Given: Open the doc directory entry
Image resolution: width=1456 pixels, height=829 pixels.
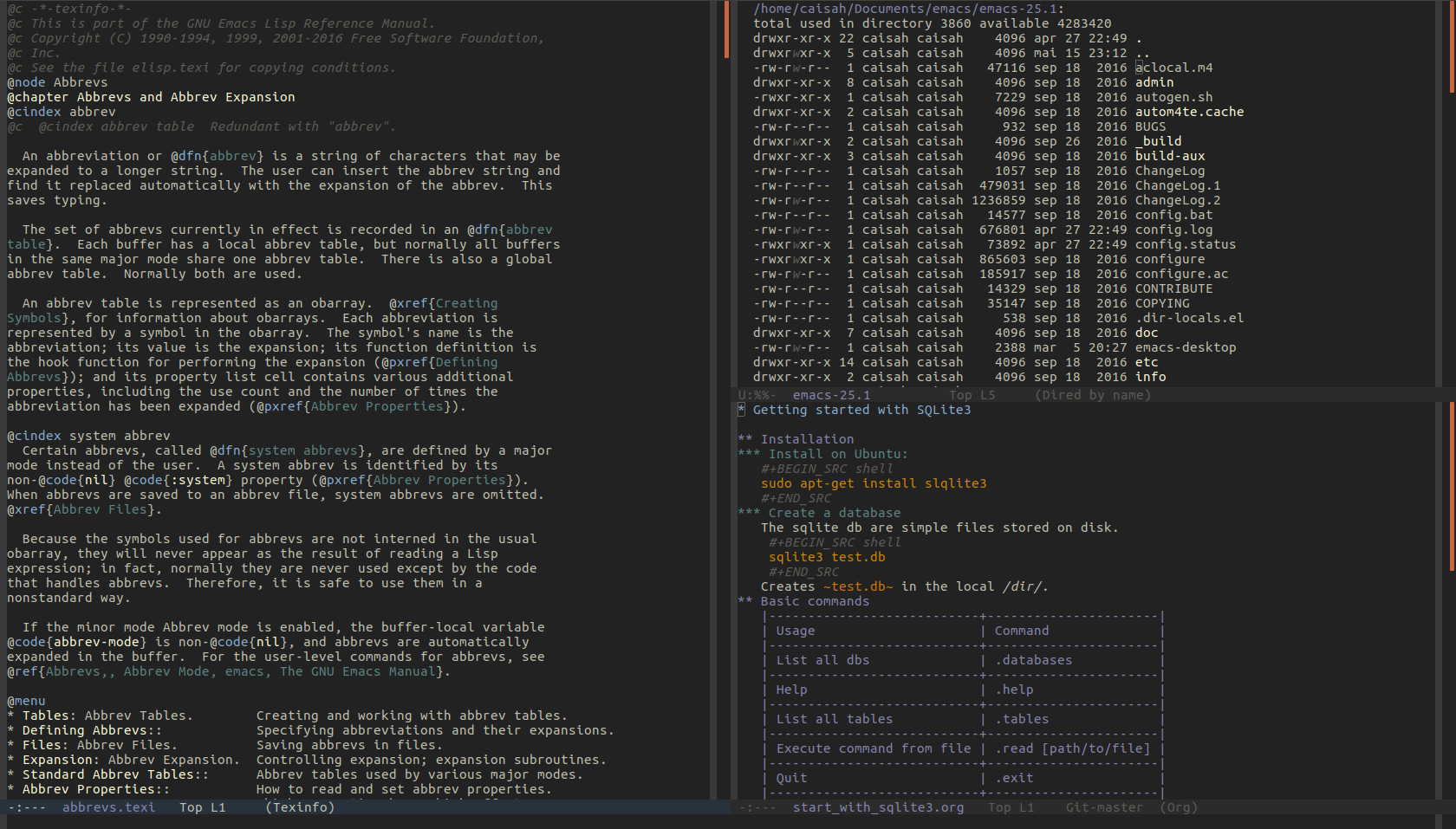Looking at the screenshot, I should coord(1147,333).
